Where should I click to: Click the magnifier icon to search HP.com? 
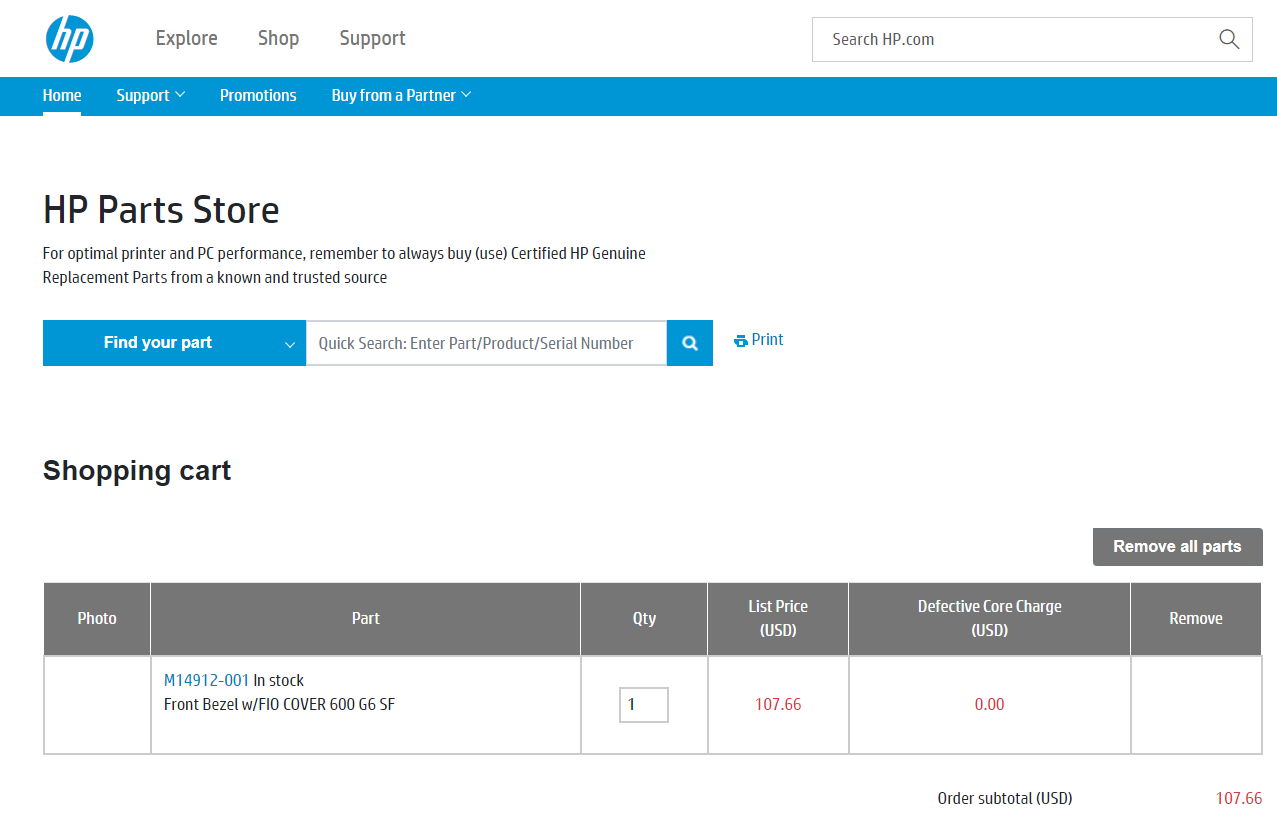[1228, 39]
